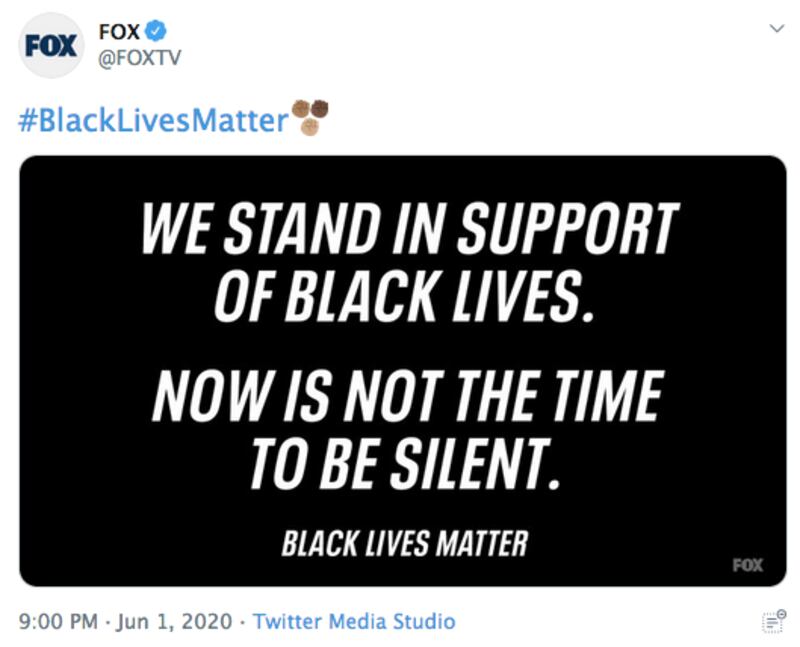Image resolution: width=800 pixels, height=647 pixels.
Task: Click the small "BLACK LIVES MATTER" caption
Action: tap(404, 543)
